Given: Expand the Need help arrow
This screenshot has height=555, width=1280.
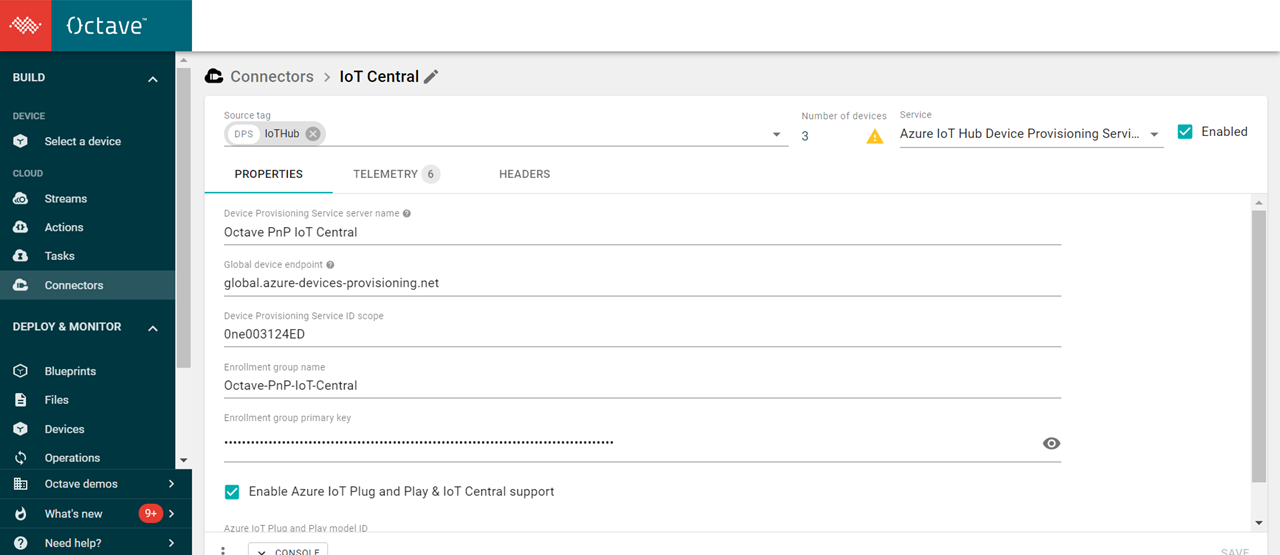Looking at the screenshot, I should [171, 543].
